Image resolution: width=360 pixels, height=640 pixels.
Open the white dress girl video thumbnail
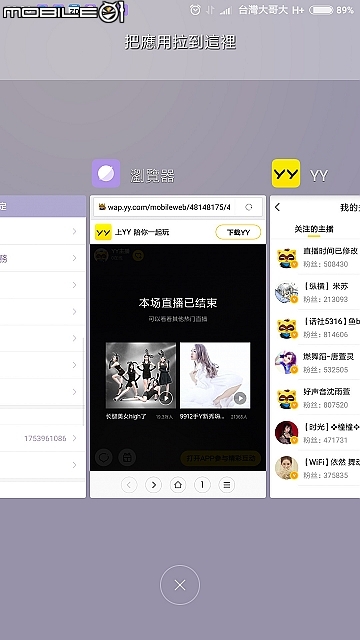click(x=215, y=376)
